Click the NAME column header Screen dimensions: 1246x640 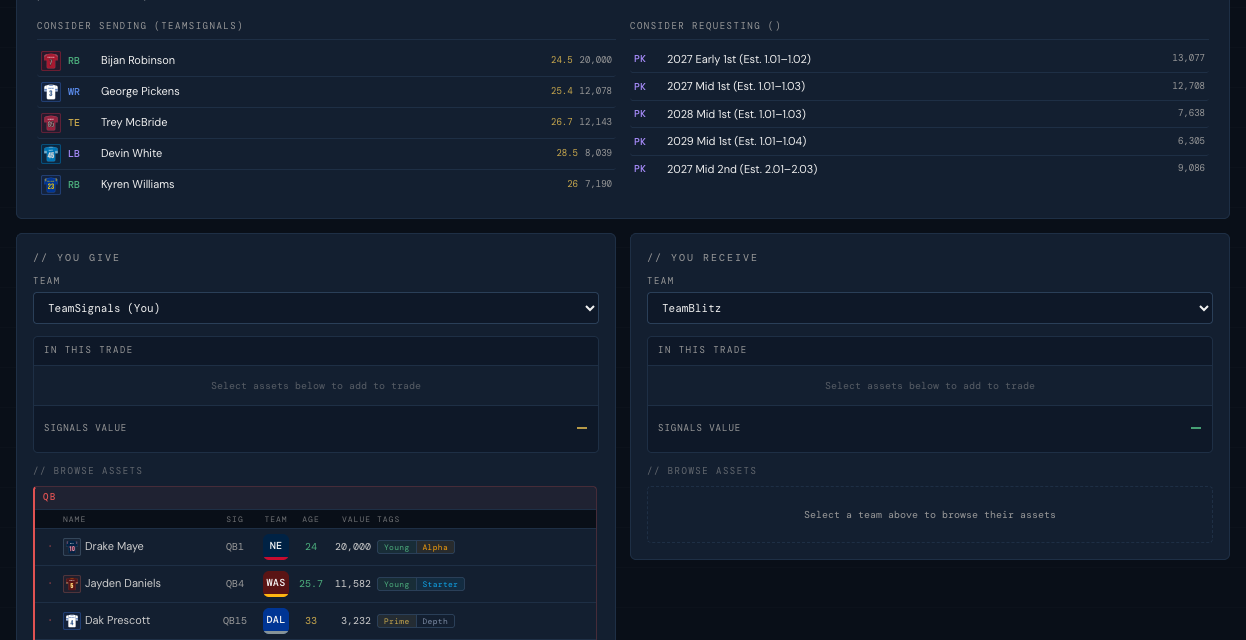click(74, 520)
